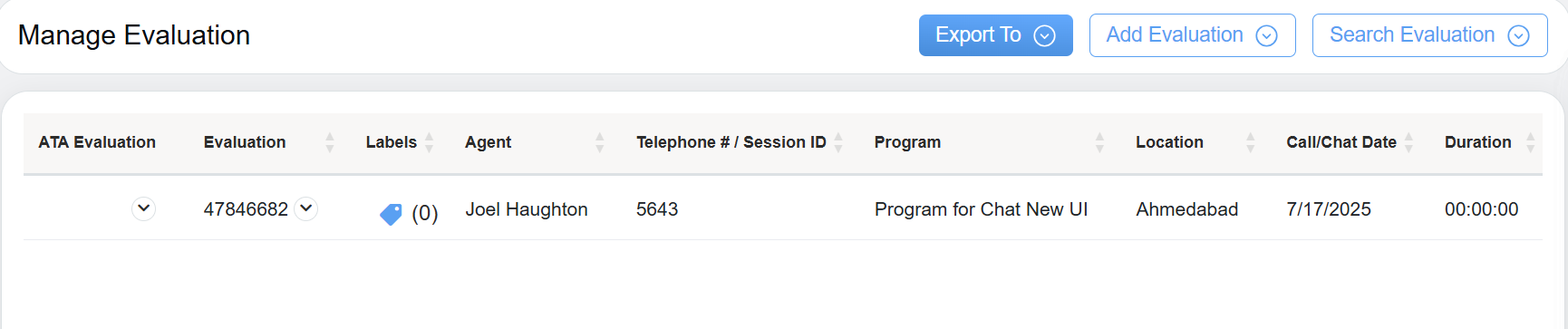Open dropdown next to evaluation 47846682
Viewport: 1568px width, 329px height.
coord(306,208)
